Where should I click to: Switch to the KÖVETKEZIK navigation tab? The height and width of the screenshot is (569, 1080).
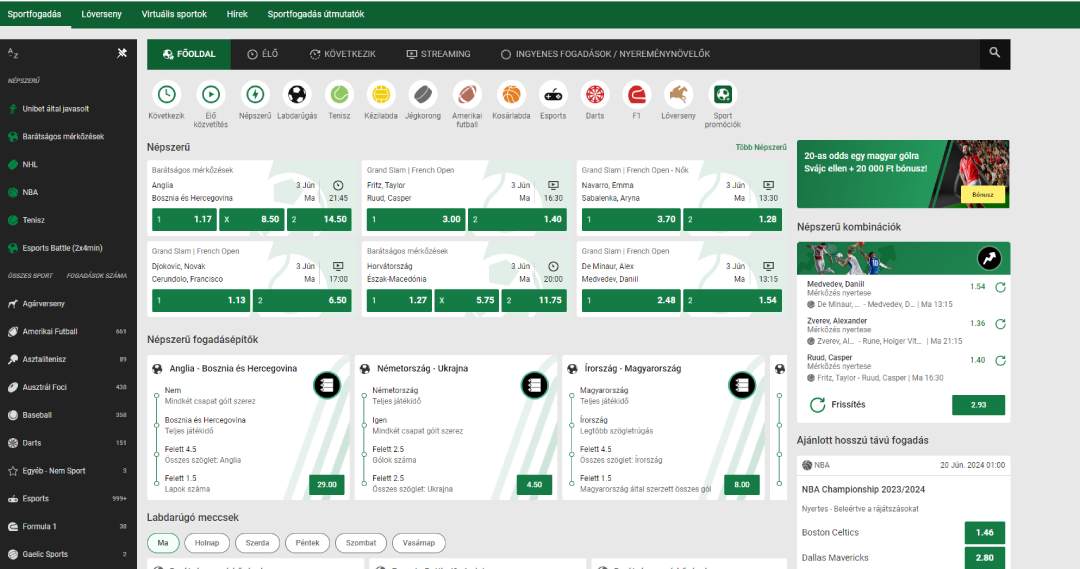click(342, 54)
